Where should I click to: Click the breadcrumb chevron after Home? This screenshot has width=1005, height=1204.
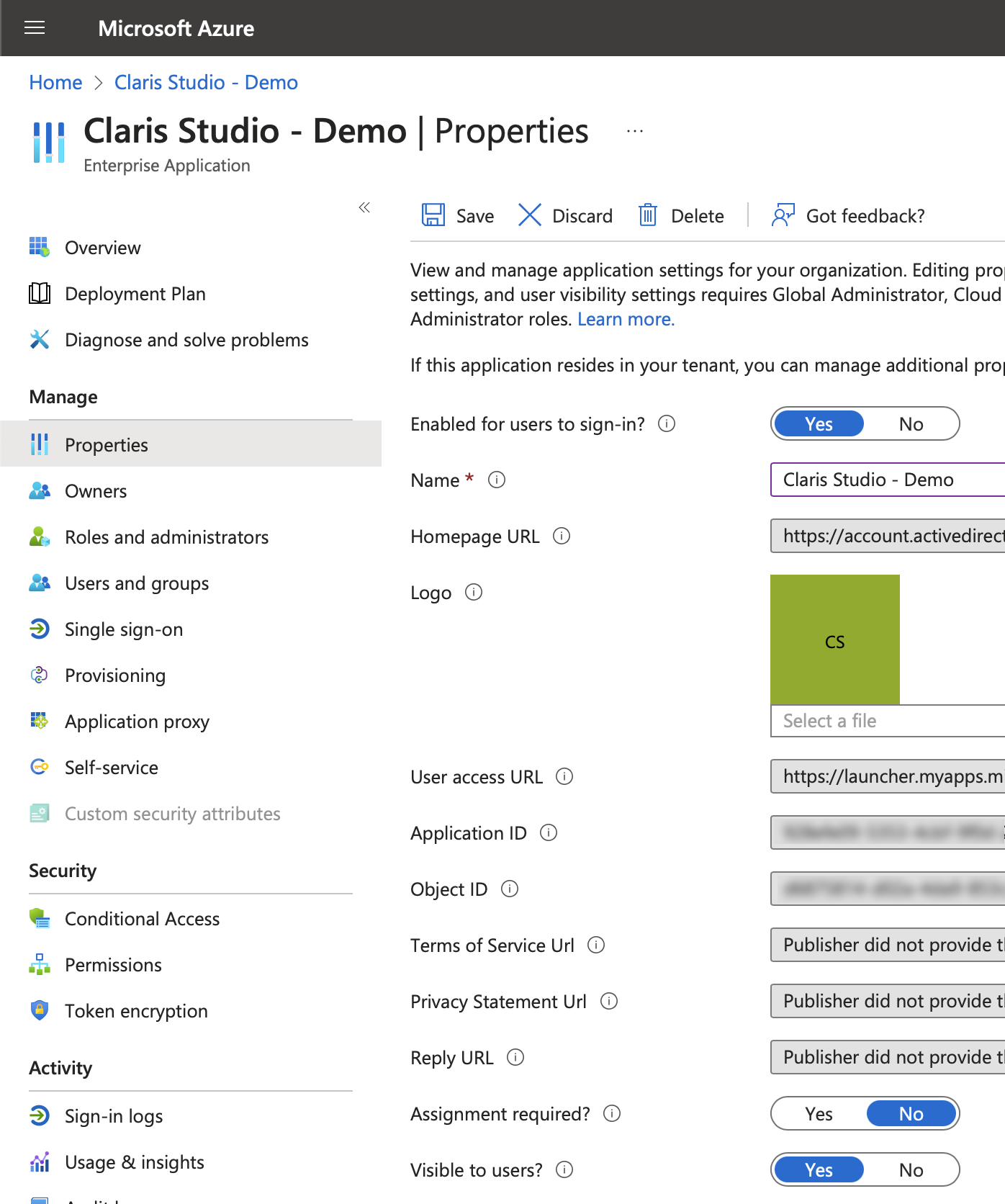pyautogui.click(x=99, y=83)
